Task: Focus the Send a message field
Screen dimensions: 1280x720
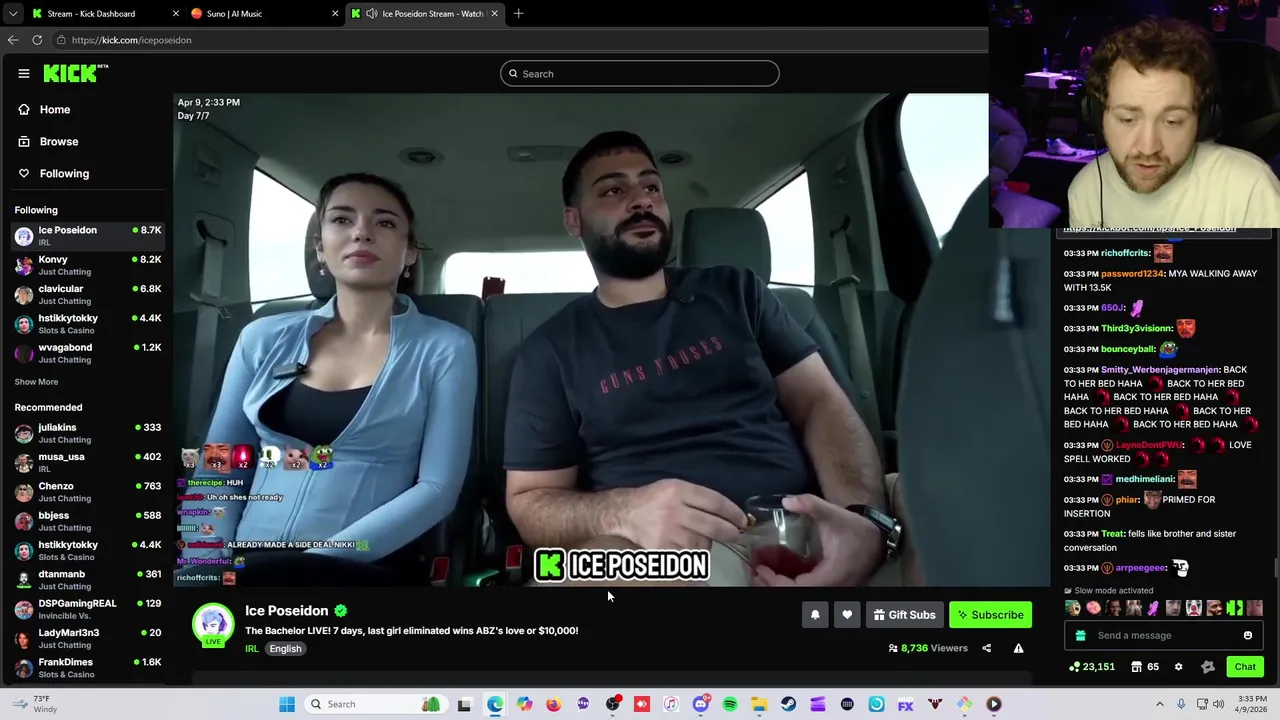Action: (1164, 635)
